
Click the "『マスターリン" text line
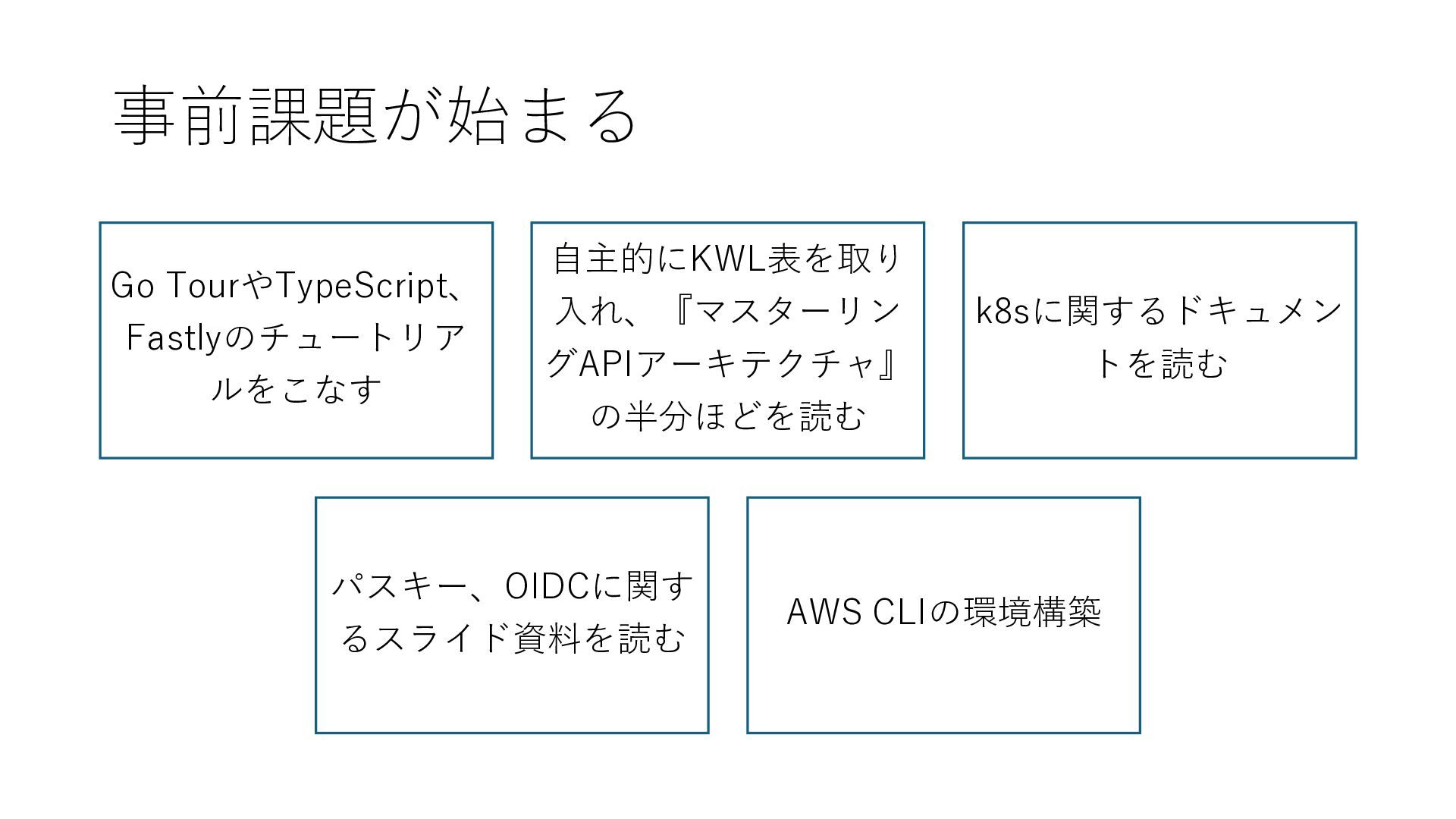[x=786, y=311]
